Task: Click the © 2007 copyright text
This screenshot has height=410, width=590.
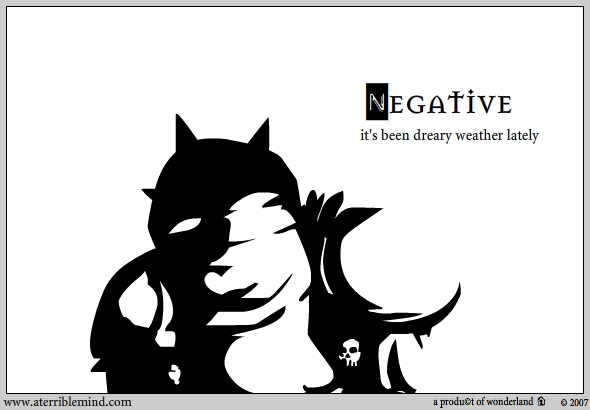Action: click(574, 402)
